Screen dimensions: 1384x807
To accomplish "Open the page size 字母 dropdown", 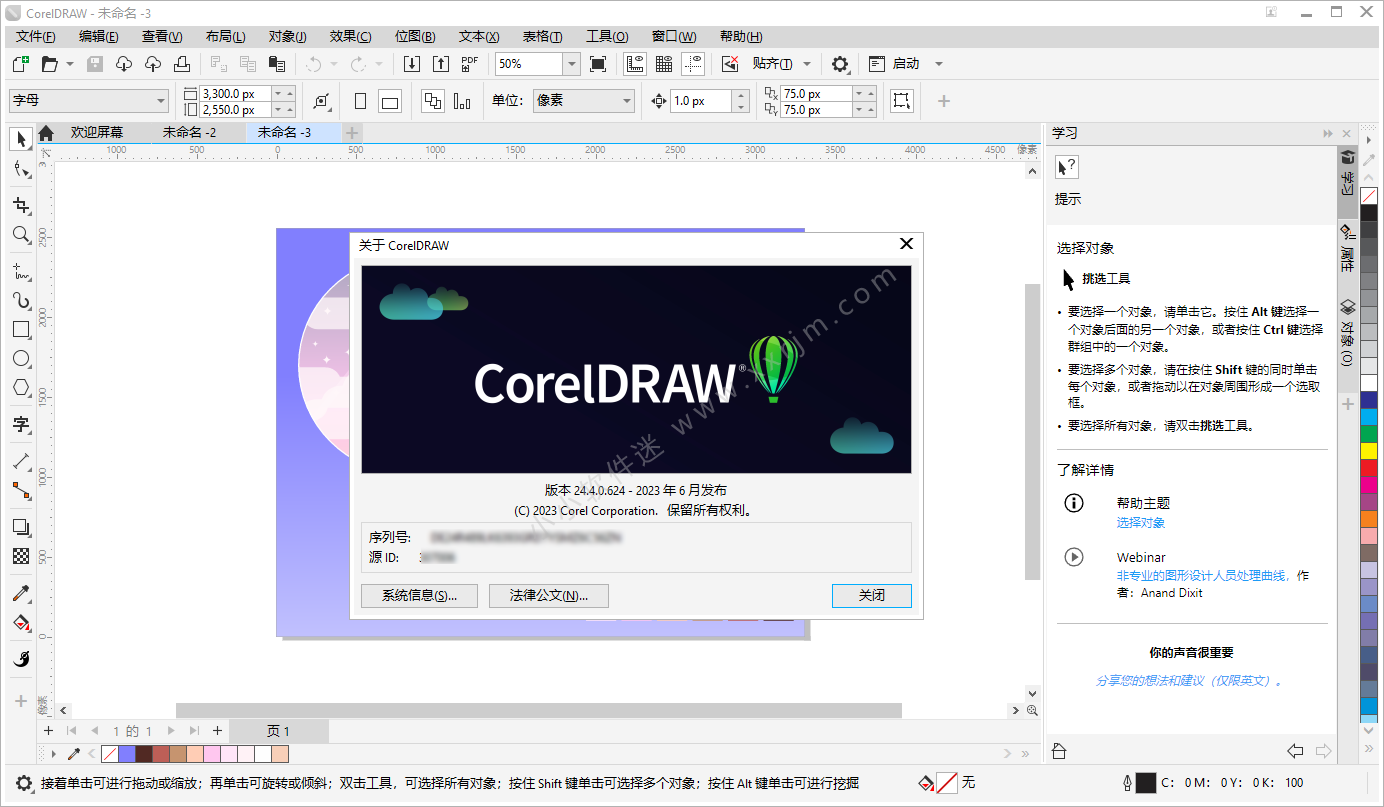I will pyautogui.click(x=161, y=101).
